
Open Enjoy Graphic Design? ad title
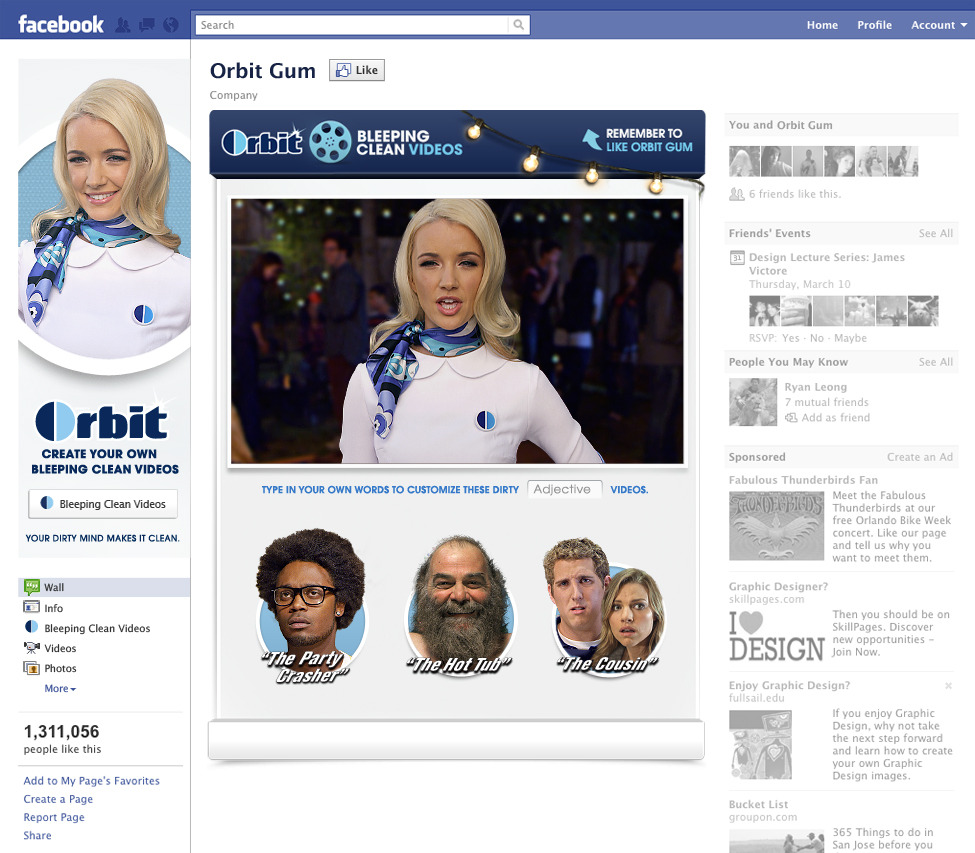pyautogui.click(x=789, y=685)
